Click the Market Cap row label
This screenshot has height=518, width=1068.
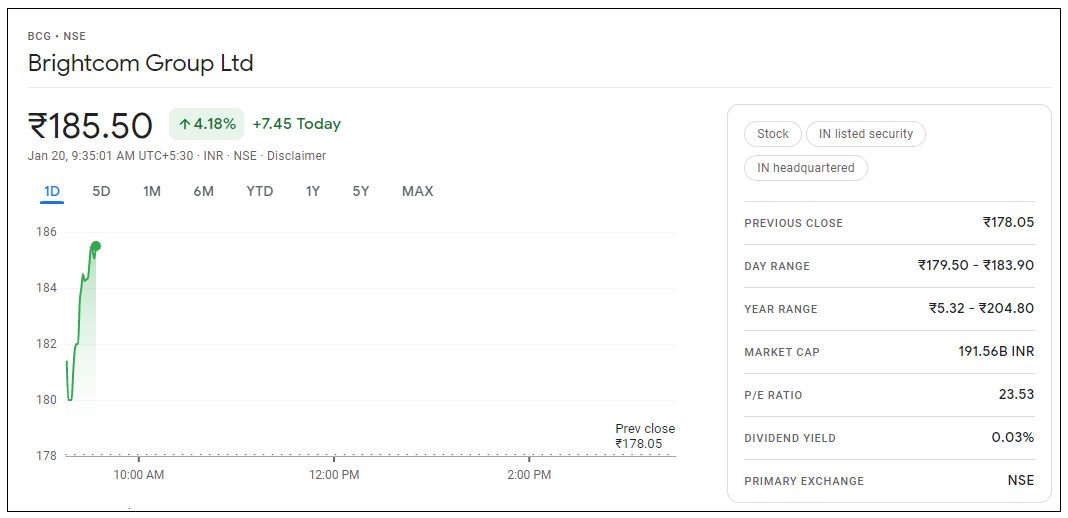(783, 352)
